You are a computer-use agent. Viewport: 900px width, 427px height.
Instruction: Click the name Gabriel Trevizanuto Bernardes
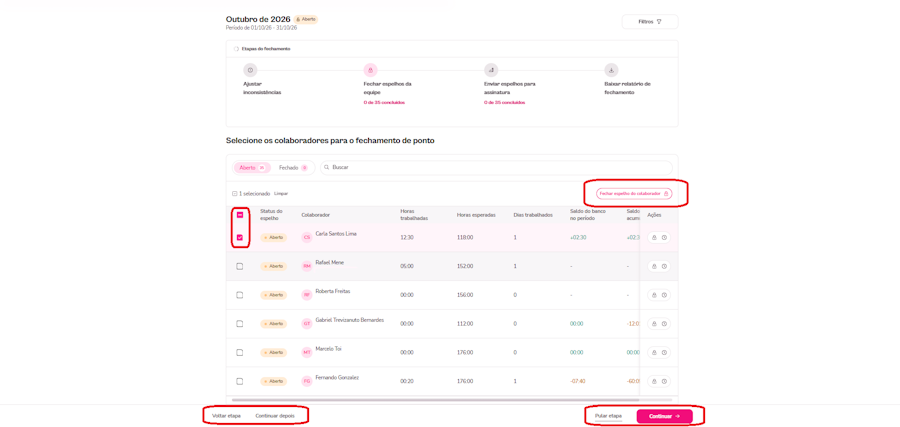[350, 320]
